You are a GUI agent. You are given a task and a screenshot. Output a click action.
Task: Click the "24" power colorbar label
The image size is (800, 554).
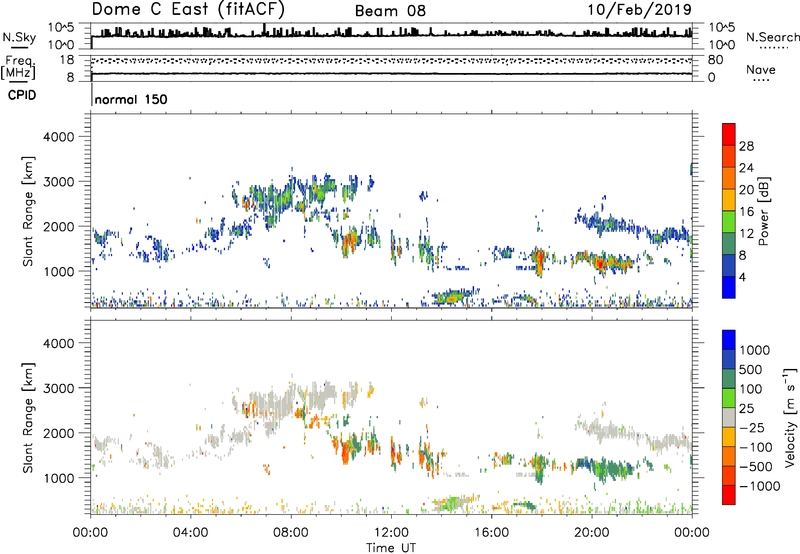coord(746,168)
